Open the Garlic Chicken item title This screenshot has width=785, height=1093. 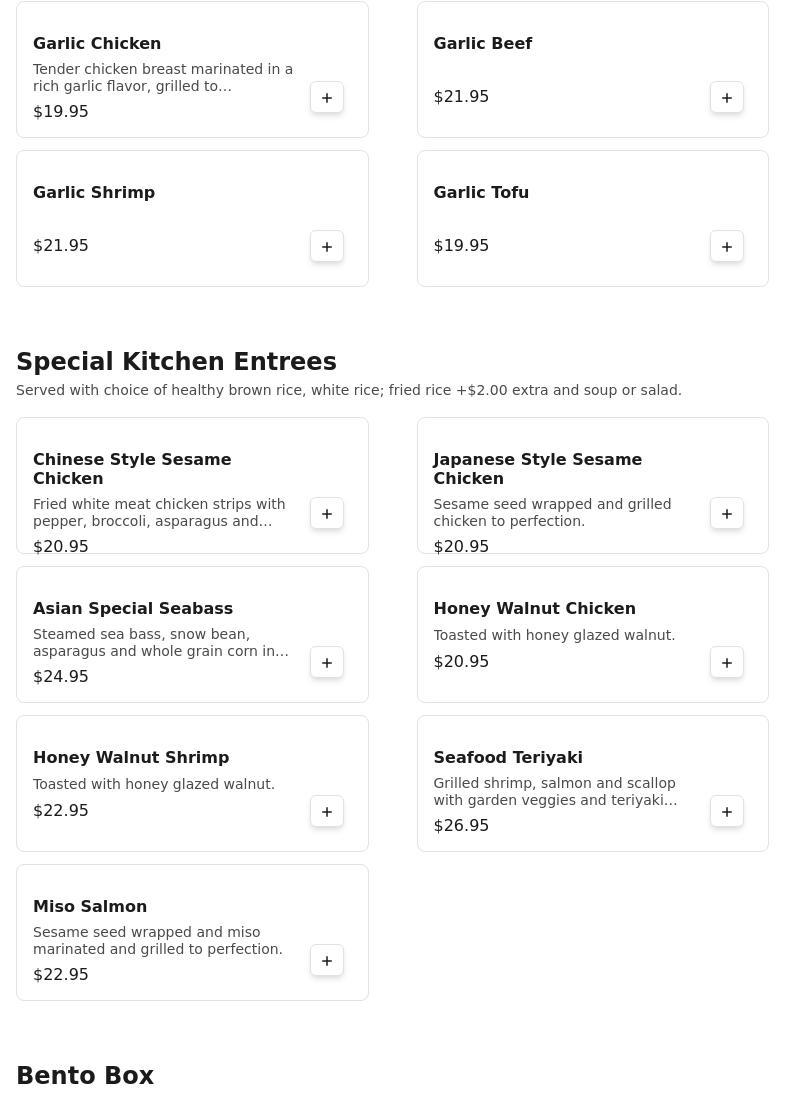click(x=97, y=43)
